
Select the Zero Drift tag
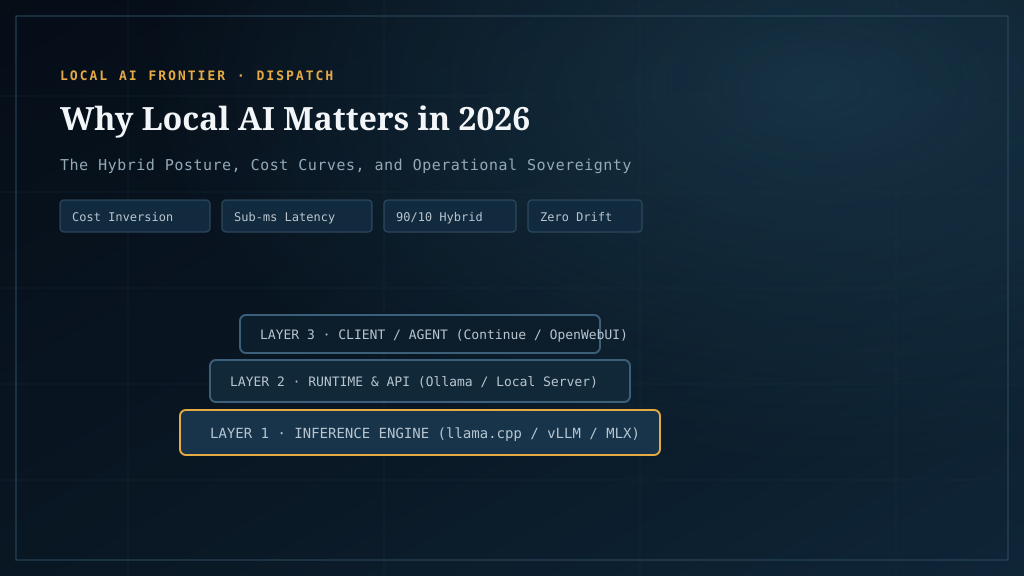tap(584, 216)
